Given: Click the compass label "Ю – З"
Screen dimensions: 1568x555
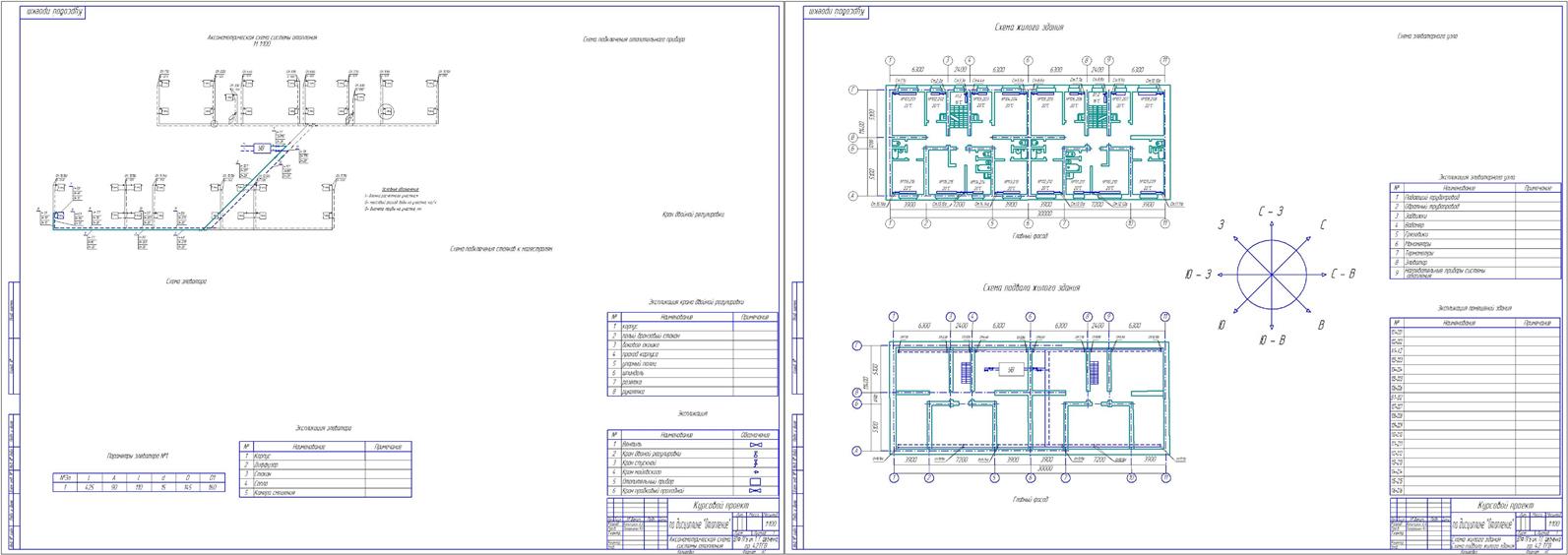Looking at the screenshot, I should click(x=1198, y=275).
